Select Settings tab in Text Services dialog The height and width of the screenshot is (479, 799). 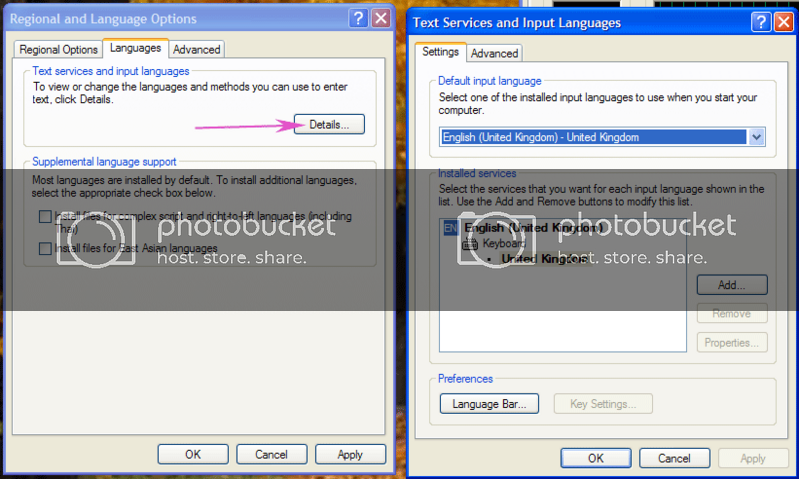coord(440,52)
